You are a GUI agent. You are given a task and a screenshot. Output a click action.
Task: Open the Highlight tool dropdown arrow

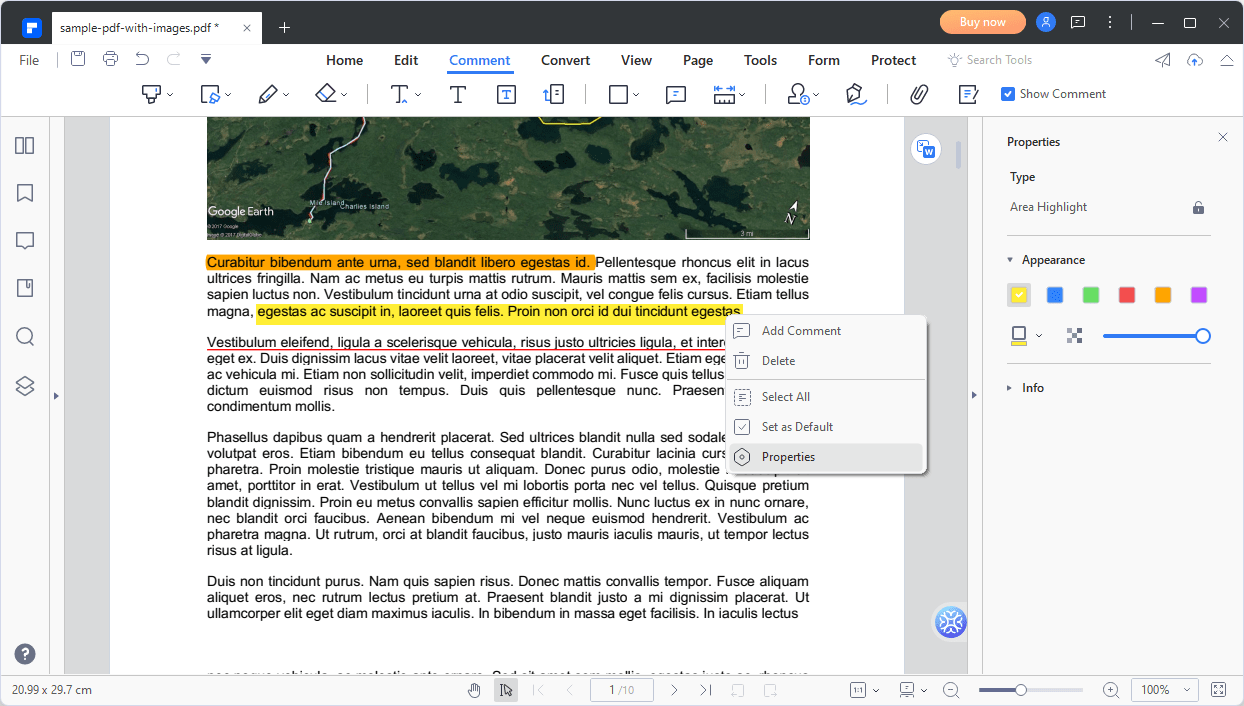coord(170,95)
